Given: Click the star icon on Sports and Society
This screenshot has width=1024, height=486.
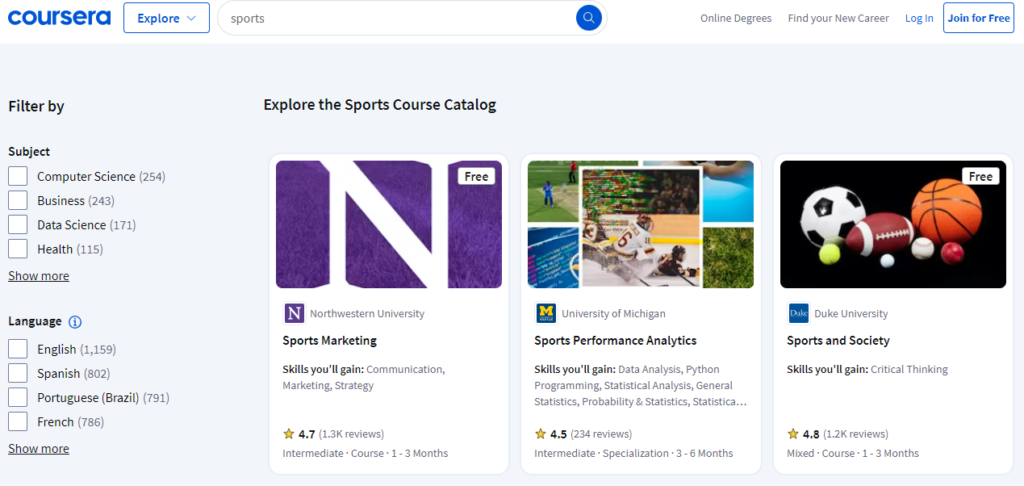Looking at the screenshot, I should [x=793, y=434].
